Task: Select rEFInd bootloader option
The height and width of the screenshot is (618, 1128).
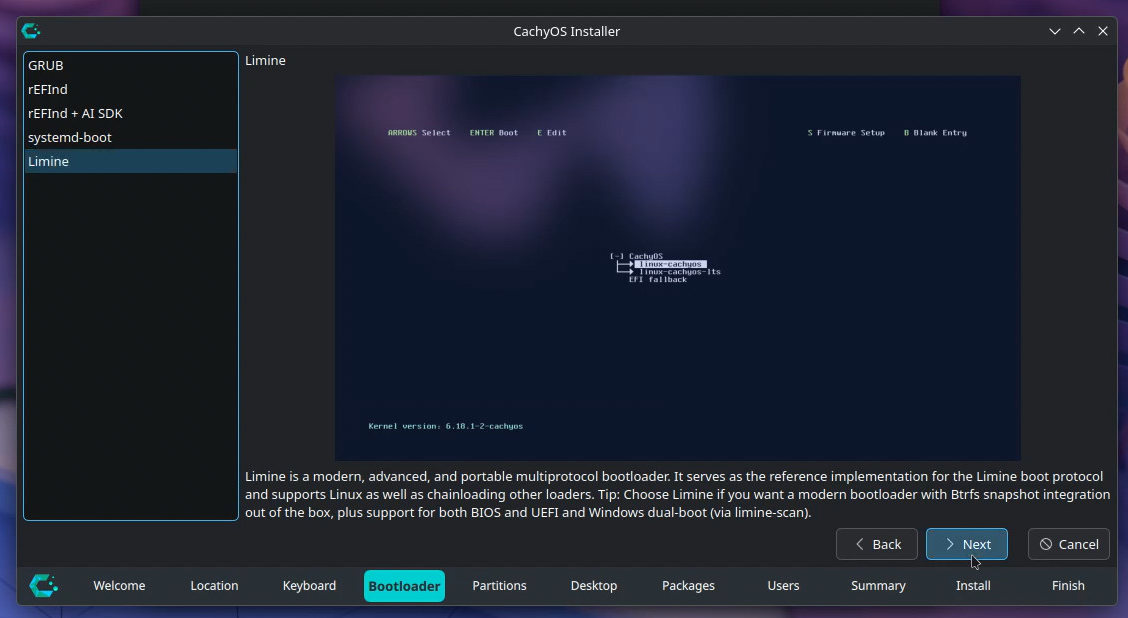Action: (131, 89)
